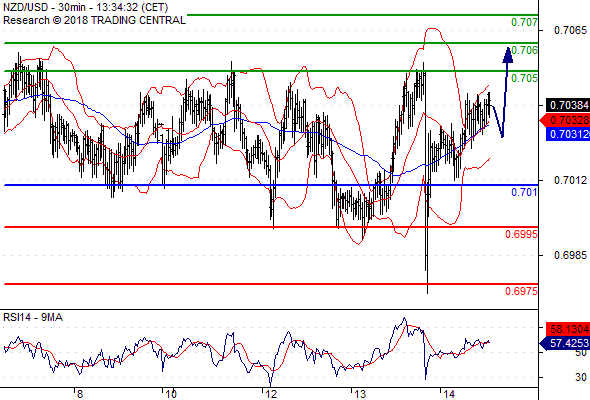Click the 0.7012 price axis value
This screenshot has height=400, width=590.
pyautogui.click(x=570, y=181)
